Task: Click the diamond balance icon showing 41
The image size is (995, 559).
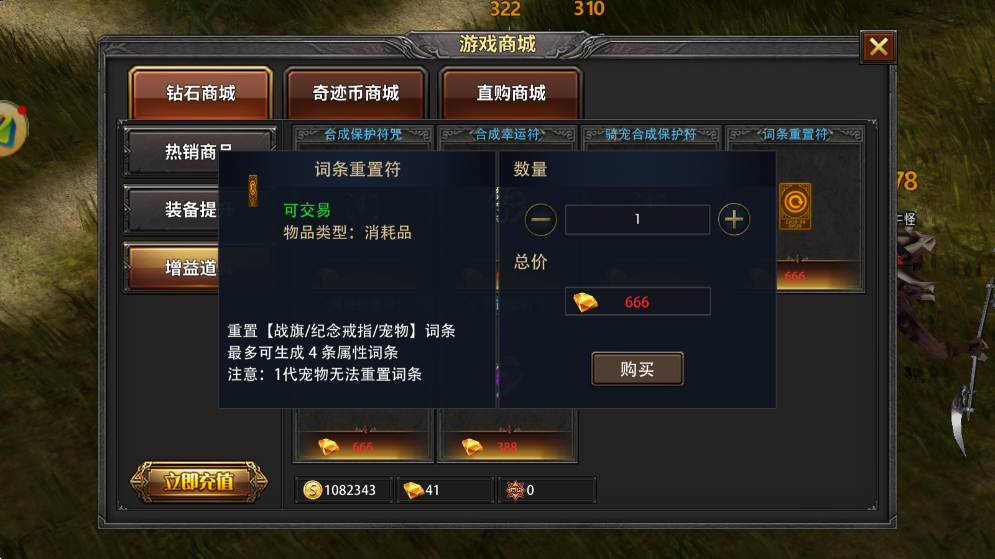Action: click(x=413, y=490)
